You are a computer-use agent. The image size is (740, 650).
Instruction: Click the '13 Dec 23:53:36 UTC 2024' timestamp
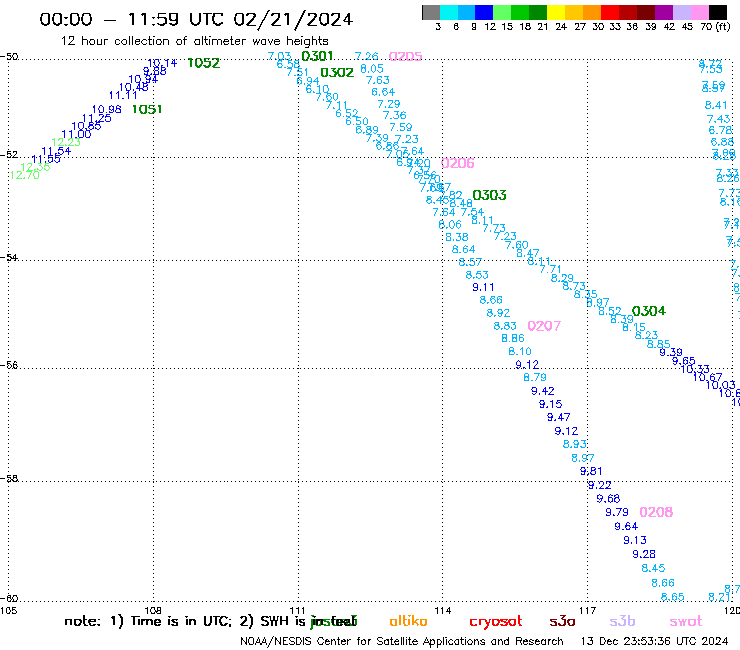point(654,642)
